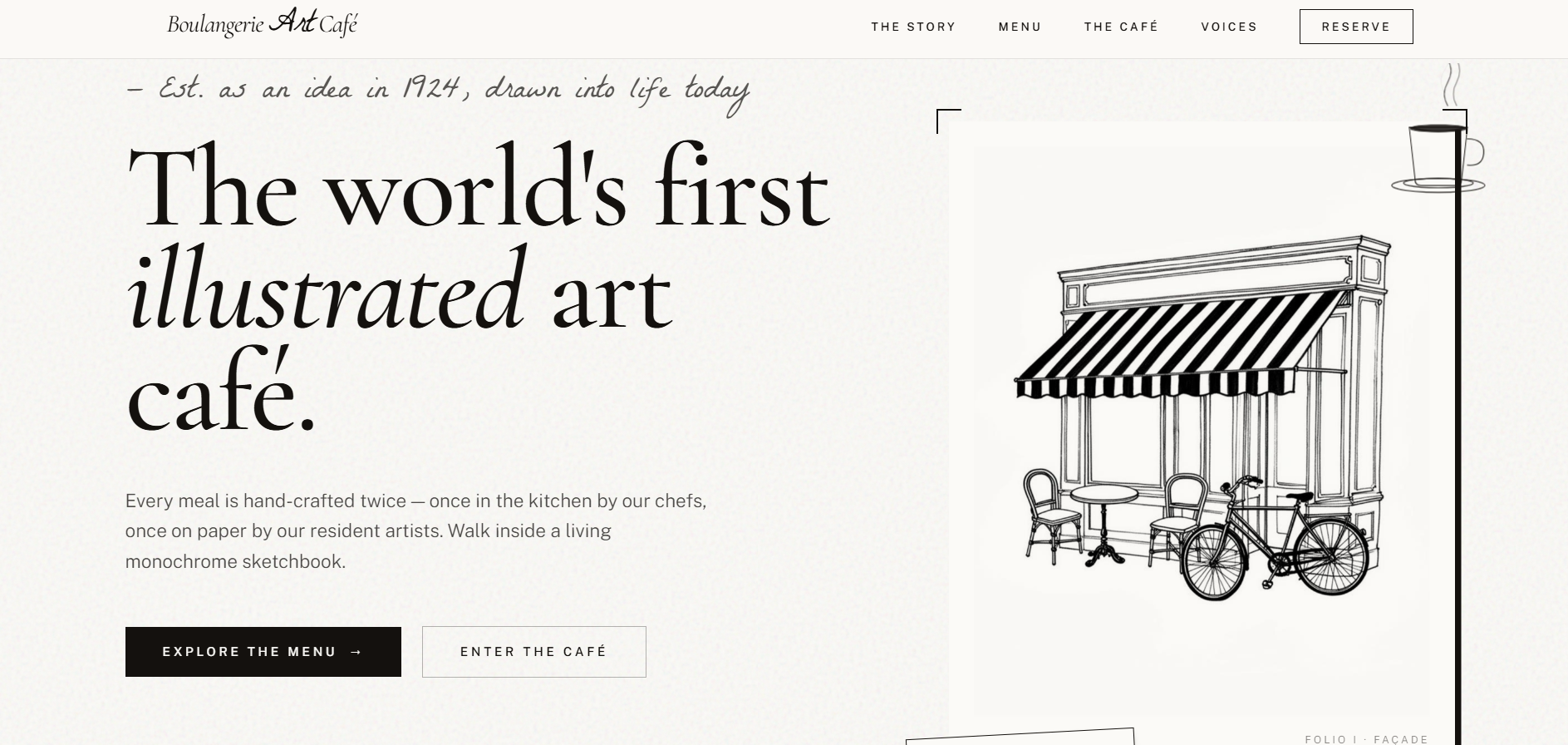
Task: Click the Reserve button in the header
Action: [1356, 27]
